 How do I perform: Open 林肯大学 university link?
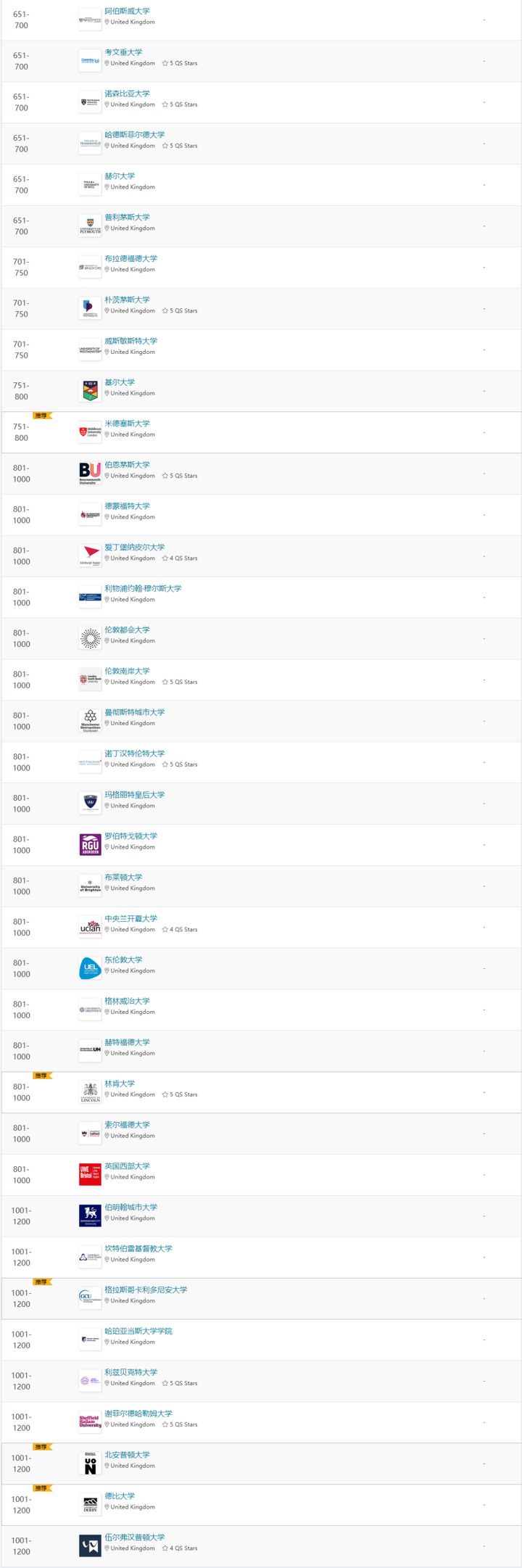[x=120, y=1084]
